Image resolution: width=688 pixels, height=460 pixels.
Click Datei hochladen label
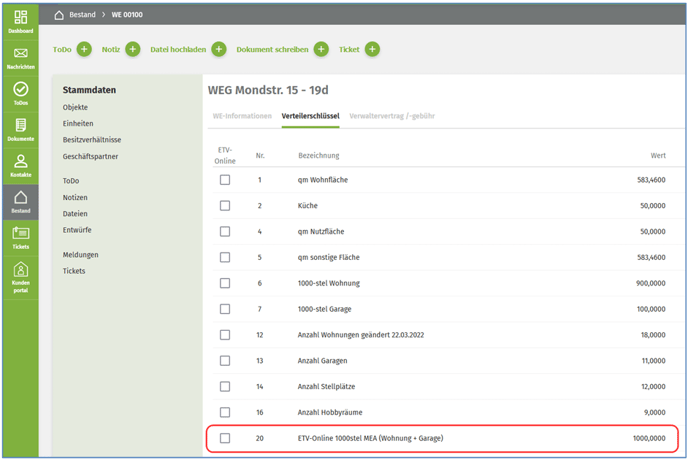(x=178, y=49)
